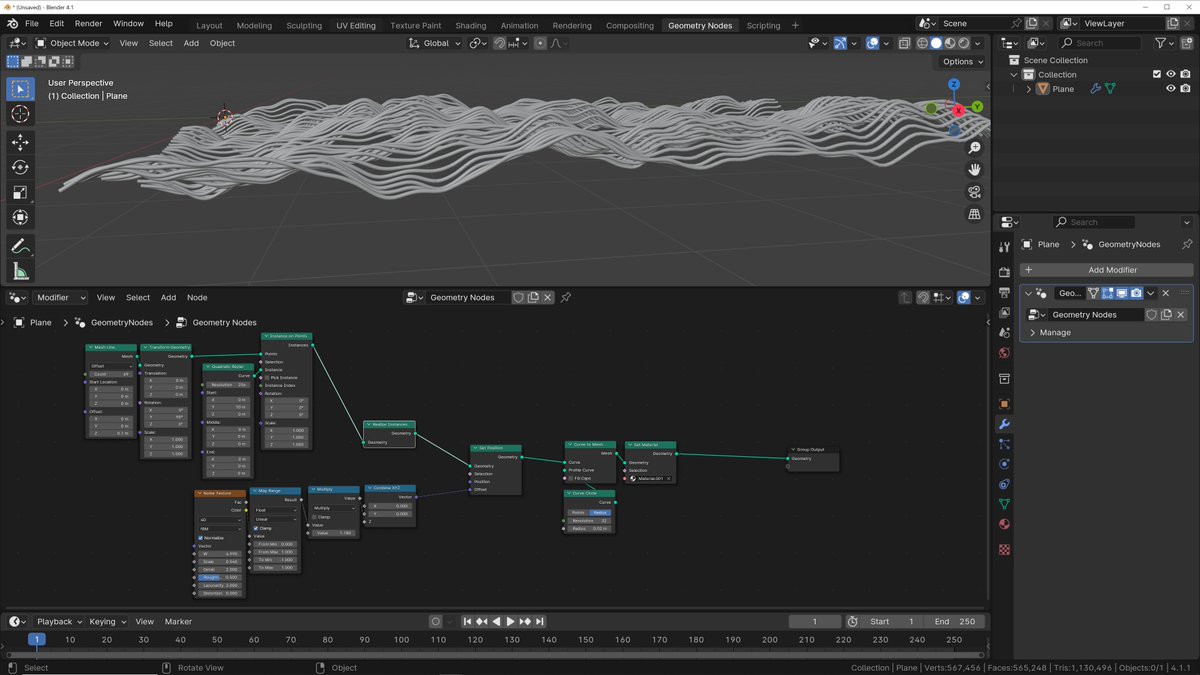Open the viewport Options dropdown
This screenshot has height=675, width=1200.
pyautogui.click(x=963, y=61)
